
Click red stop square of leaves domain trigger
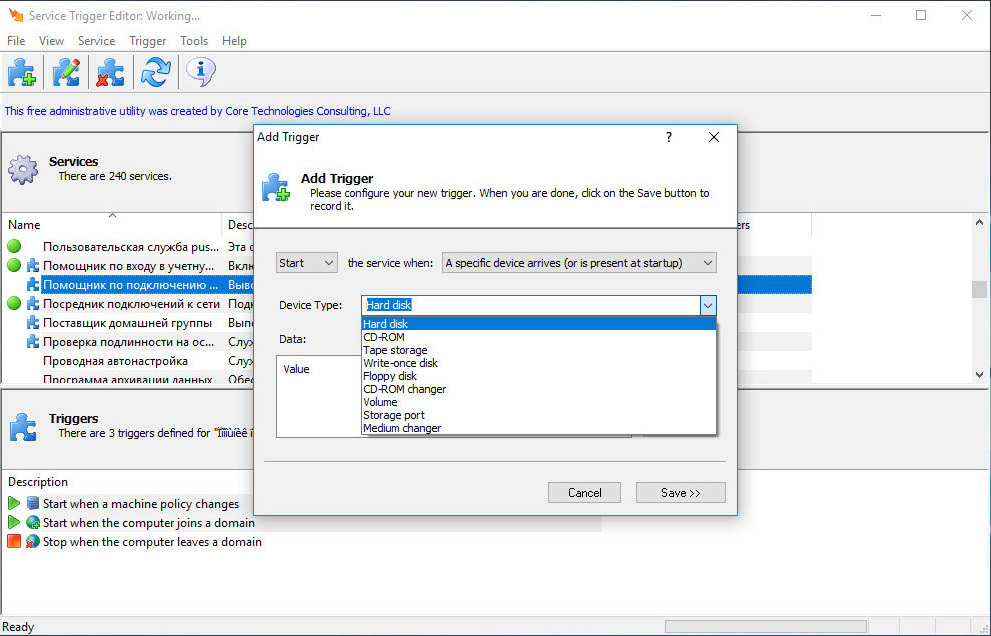point(14,541)
